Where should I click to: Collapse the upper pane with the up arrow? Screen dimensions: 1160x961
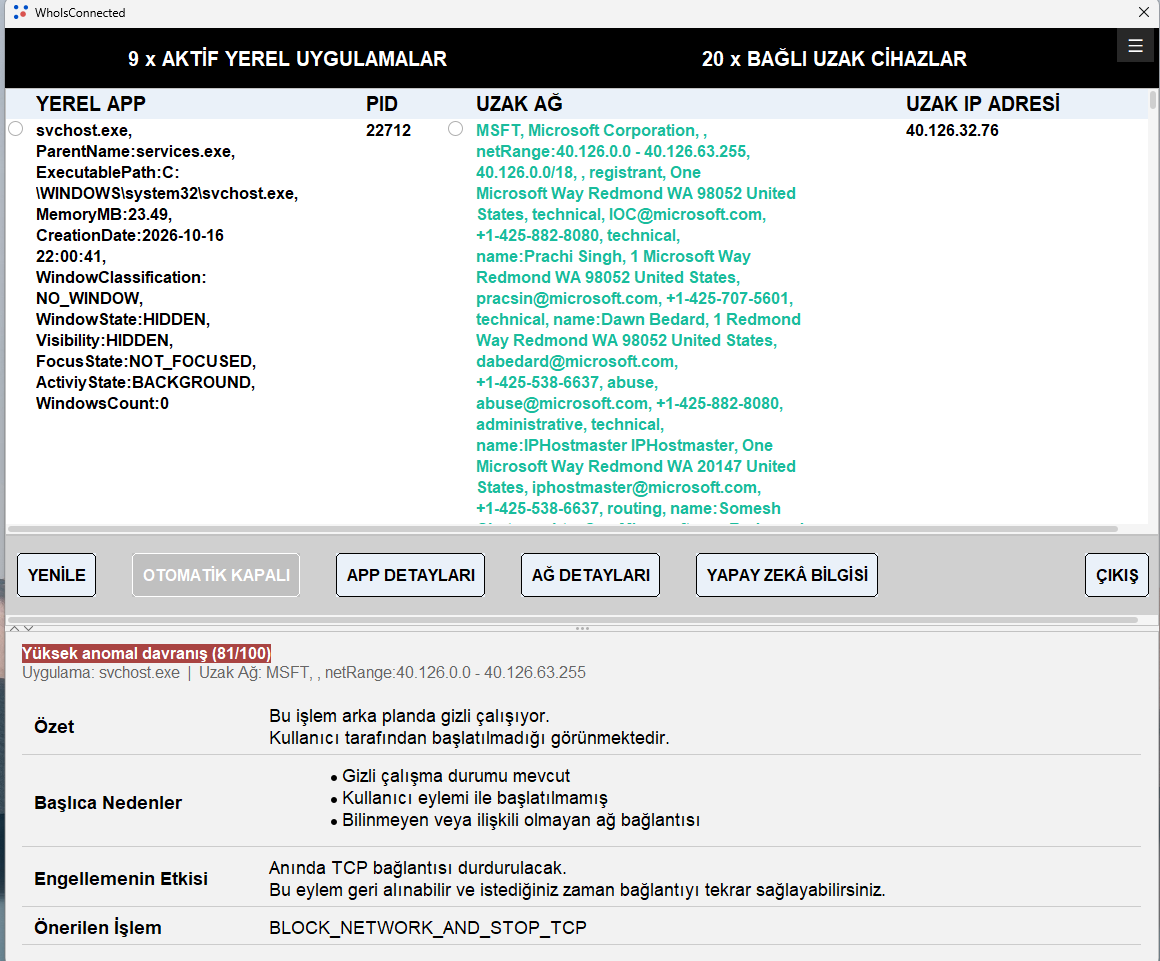coord(14,628)
